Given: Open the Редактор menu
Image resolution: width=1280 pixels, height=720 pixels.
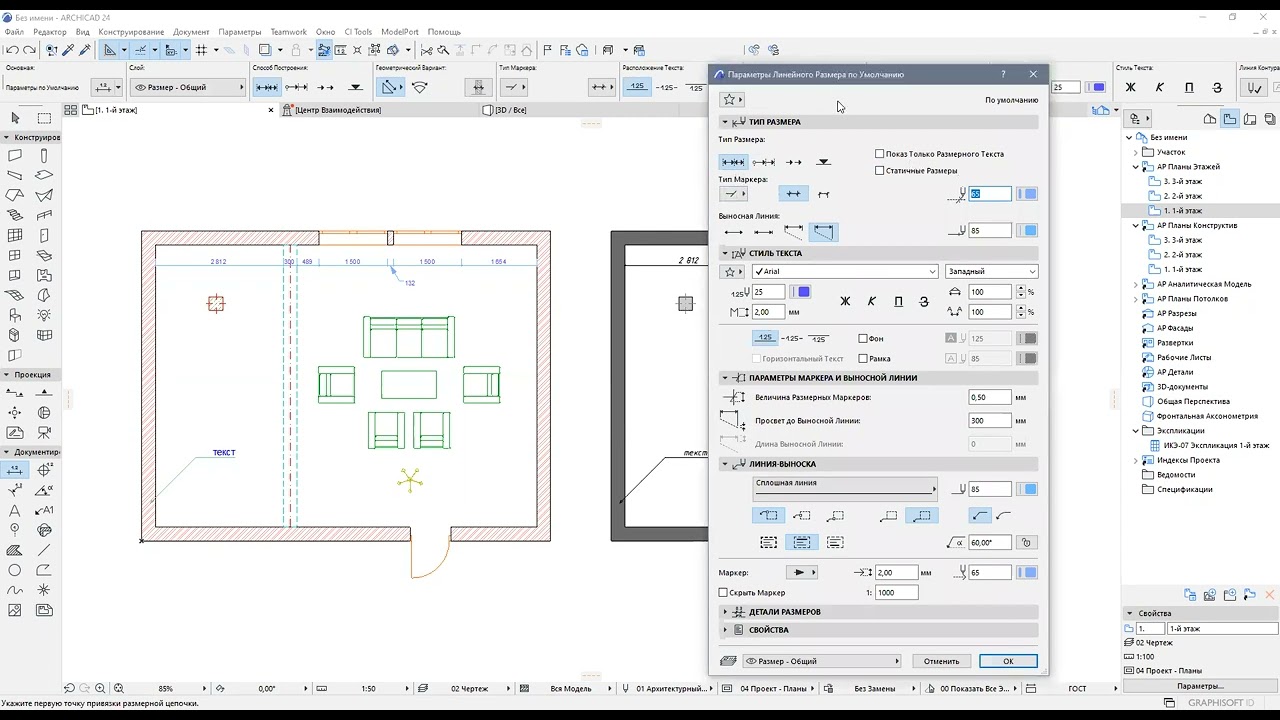Looking at the screenshot, I should click(x=50, y=32).
